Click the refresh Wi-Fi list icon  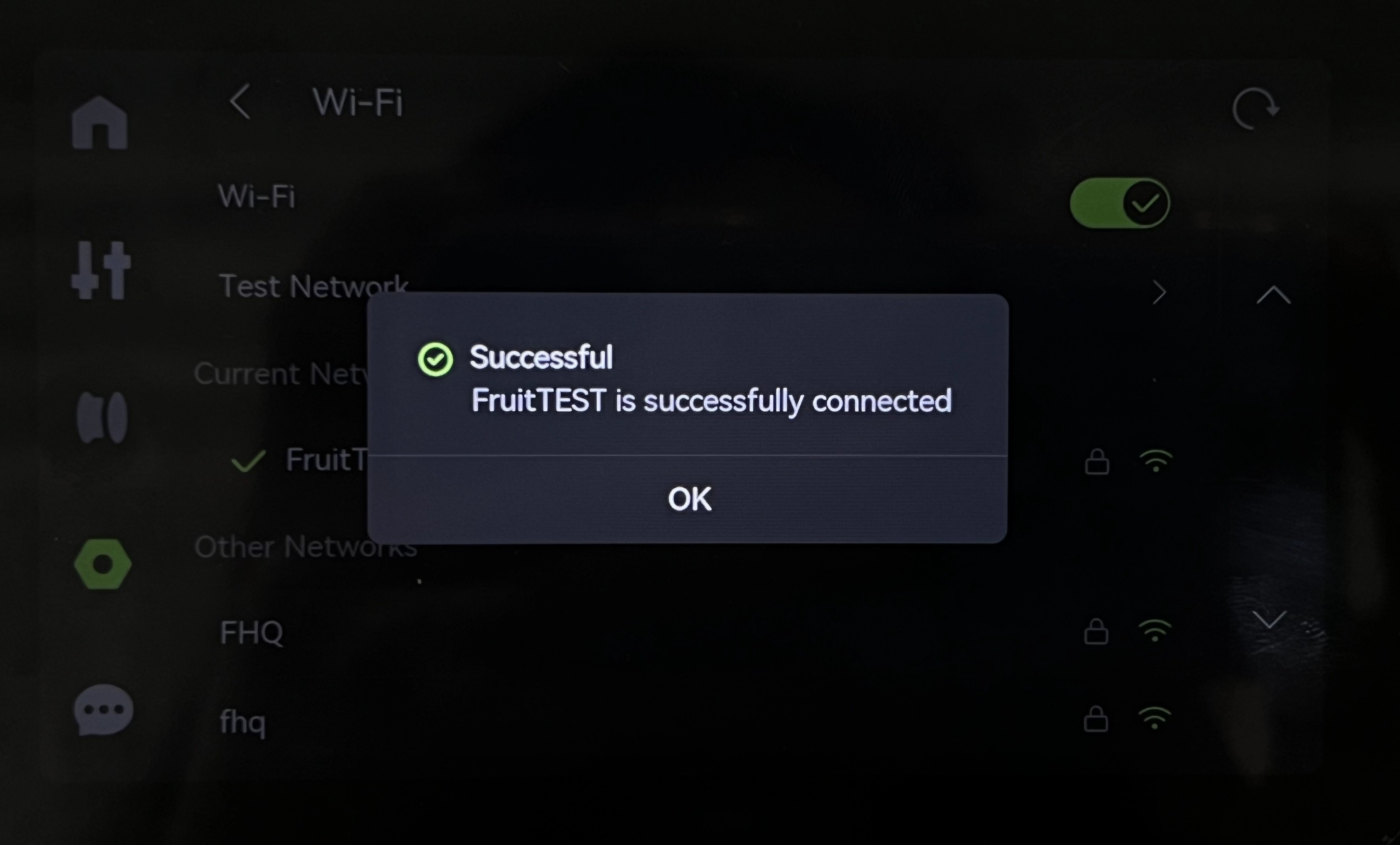pyautogui.click(x=1255, y=108)
